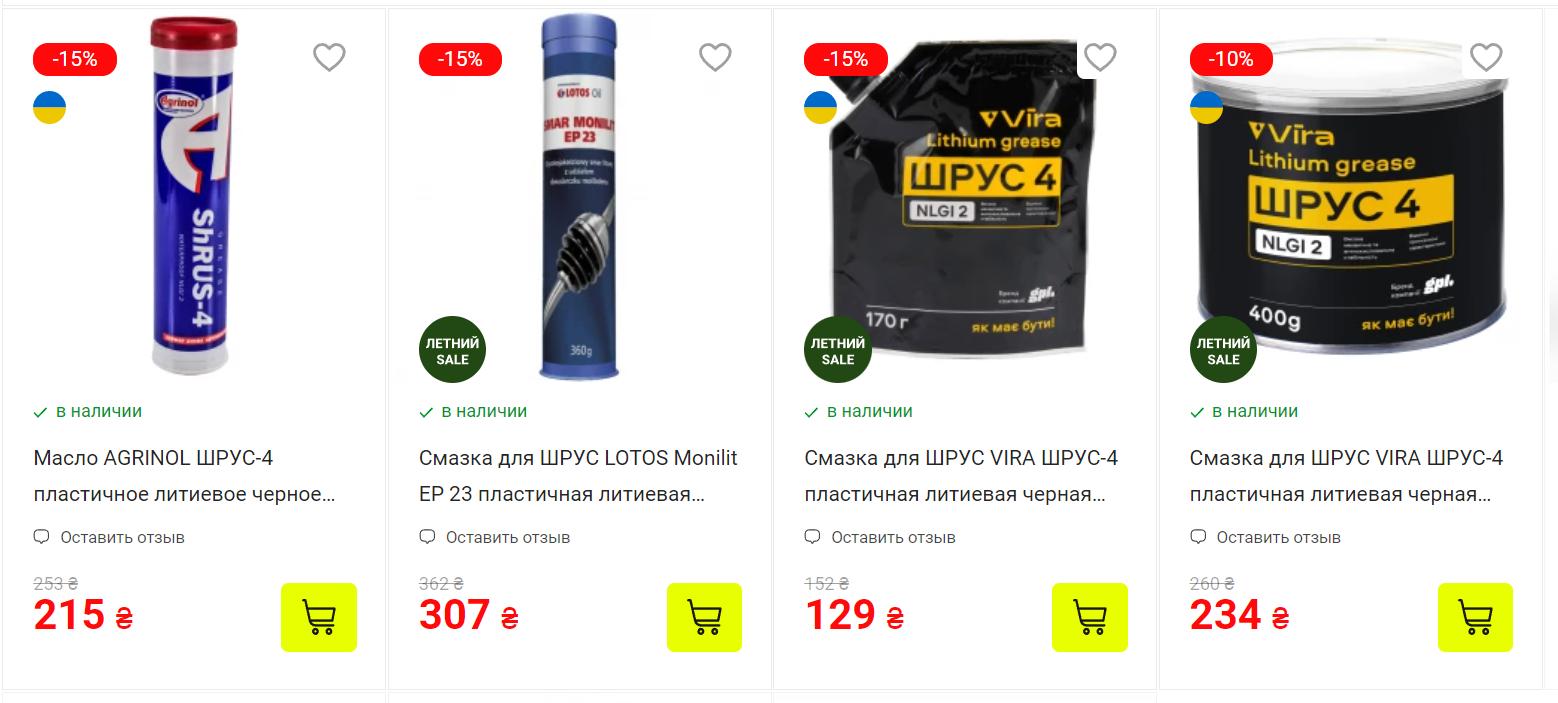
Task: Click the -10% discount badge on VIRA can
Action: [x=1231, y=59]
